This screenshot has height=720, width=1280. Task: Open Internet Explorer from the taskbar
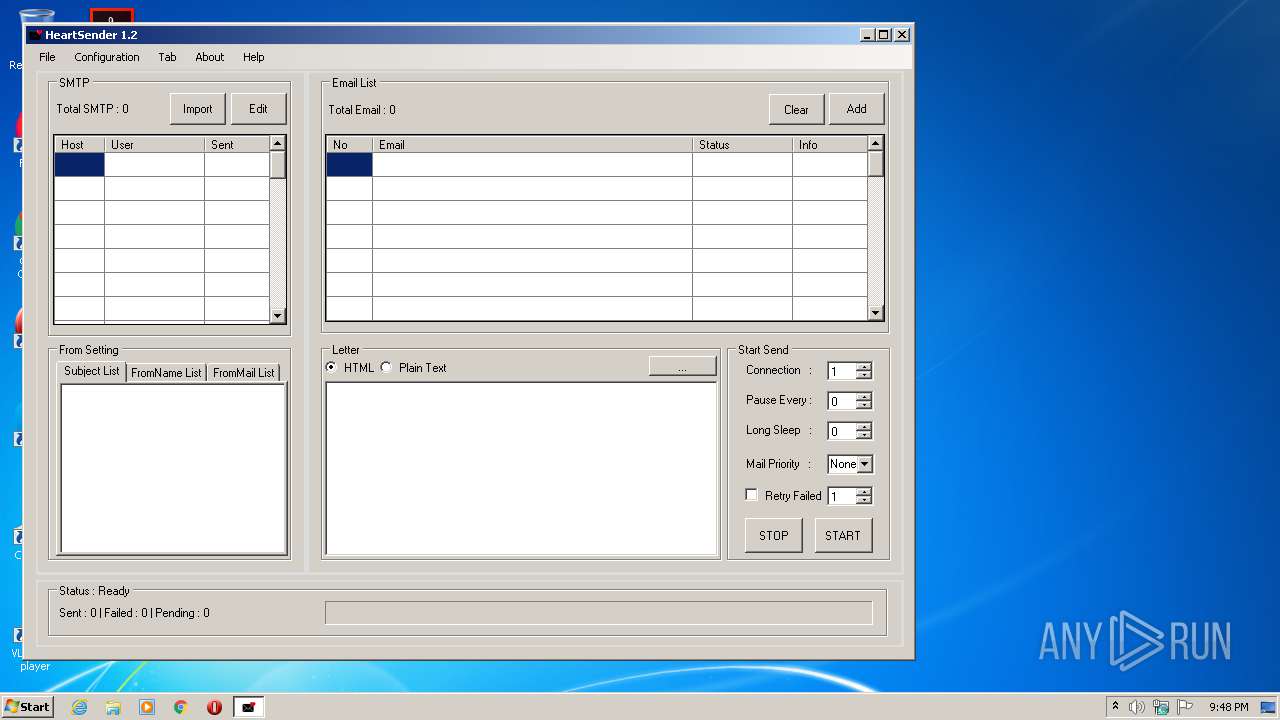point(79,707)
